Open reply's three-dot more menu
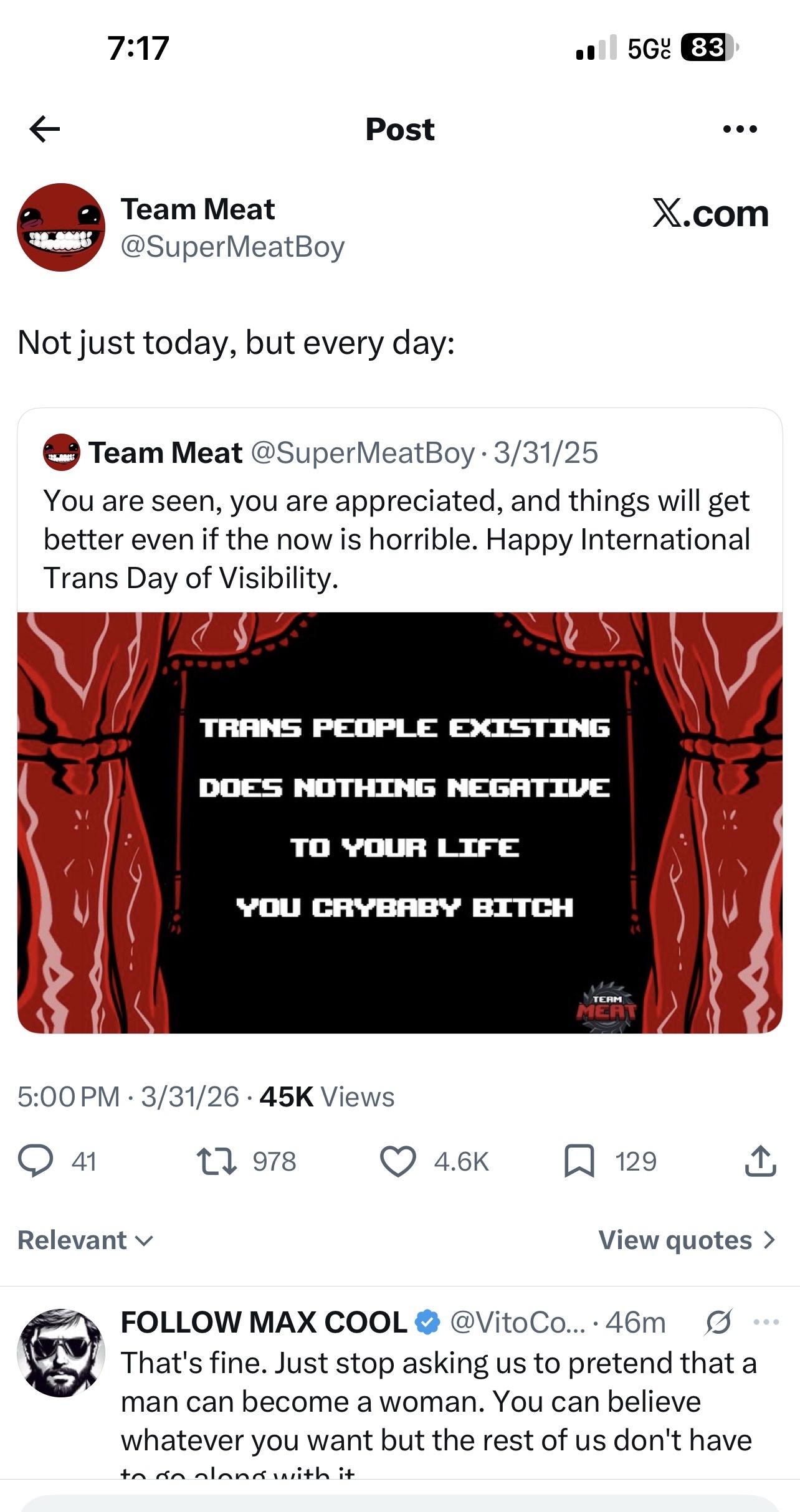800x1512 pixels. [x=766, y=1321]
